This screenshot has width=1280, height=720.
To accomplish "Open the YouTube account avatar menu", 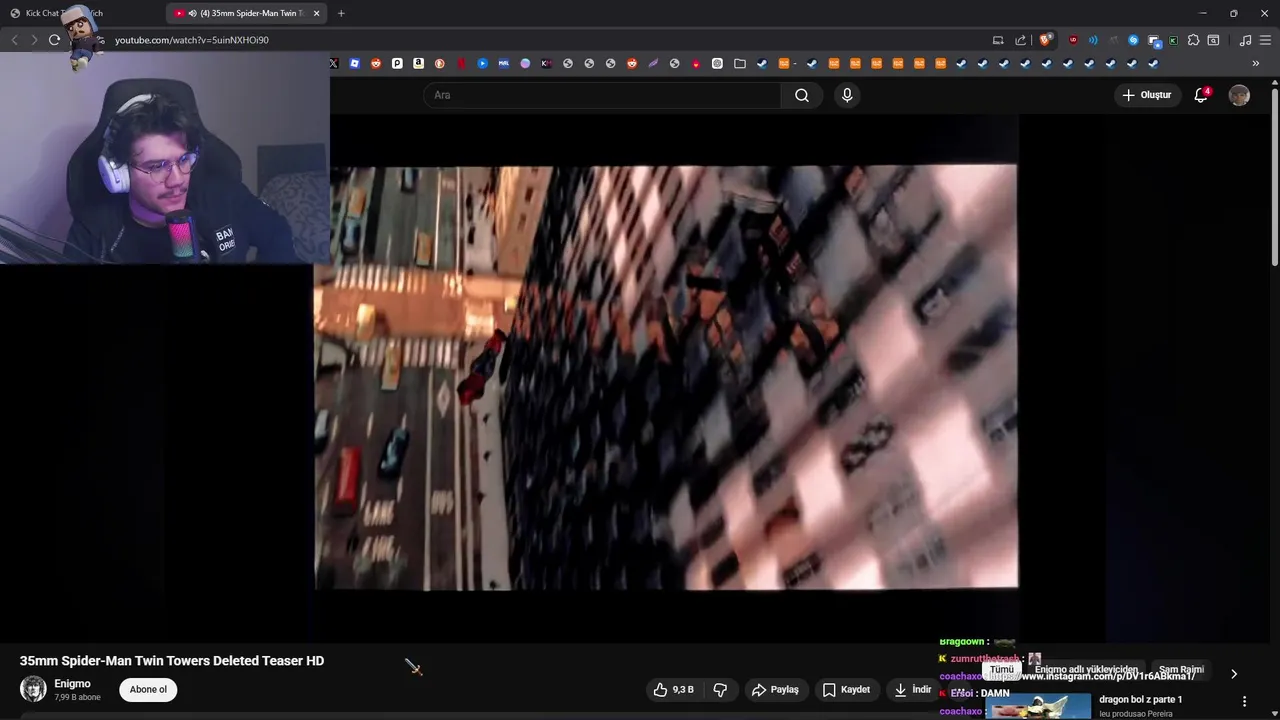I will (1239, 95).
